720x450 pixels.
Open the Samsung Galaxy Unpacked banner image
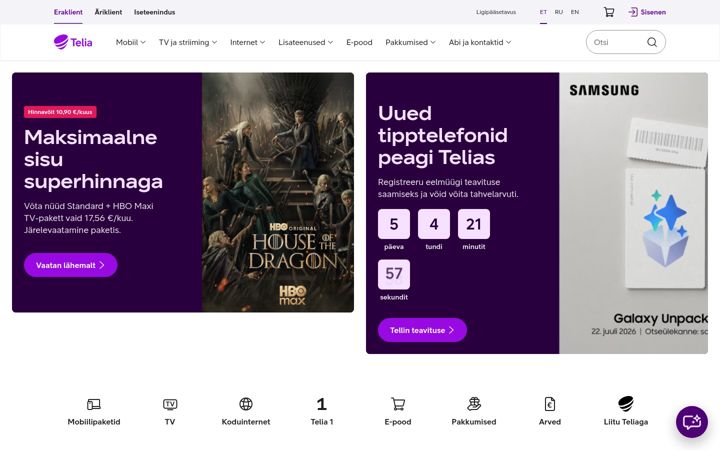click(633, 213)
